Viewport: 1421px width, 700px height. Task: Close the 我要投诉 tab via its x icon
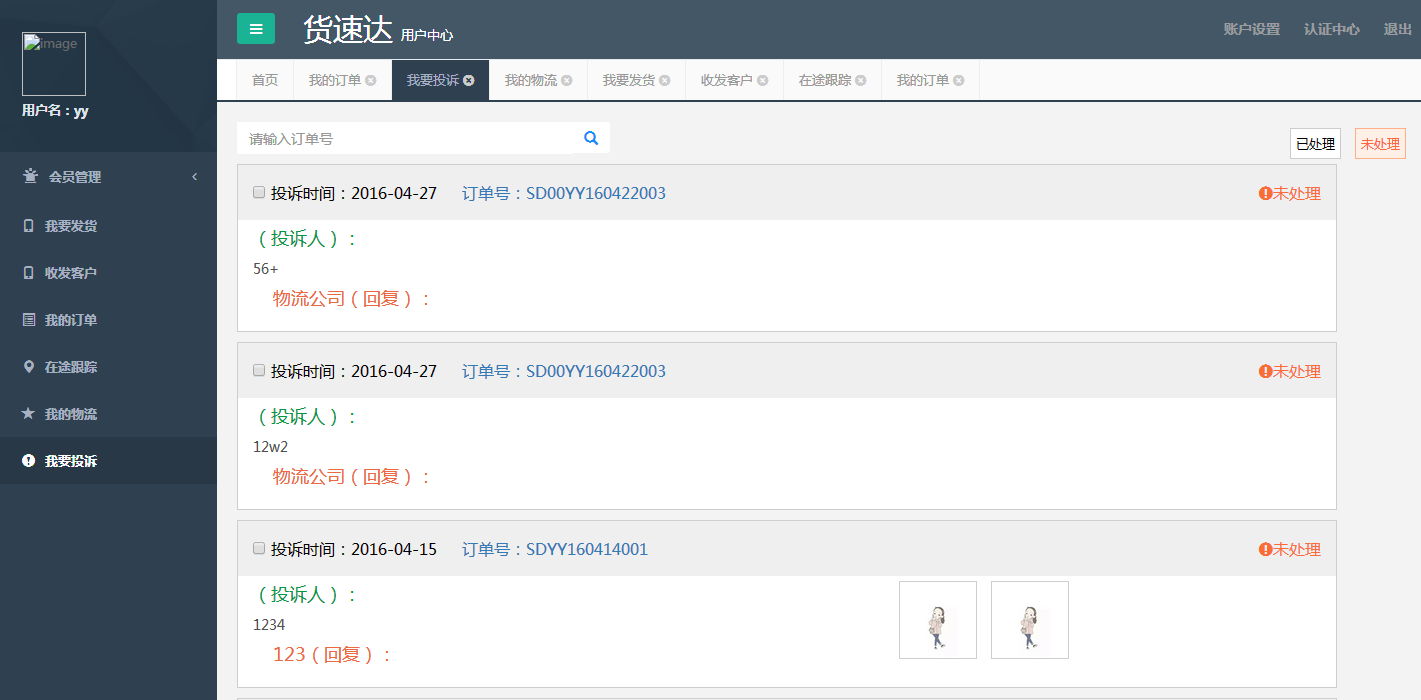tap(469, 81)
